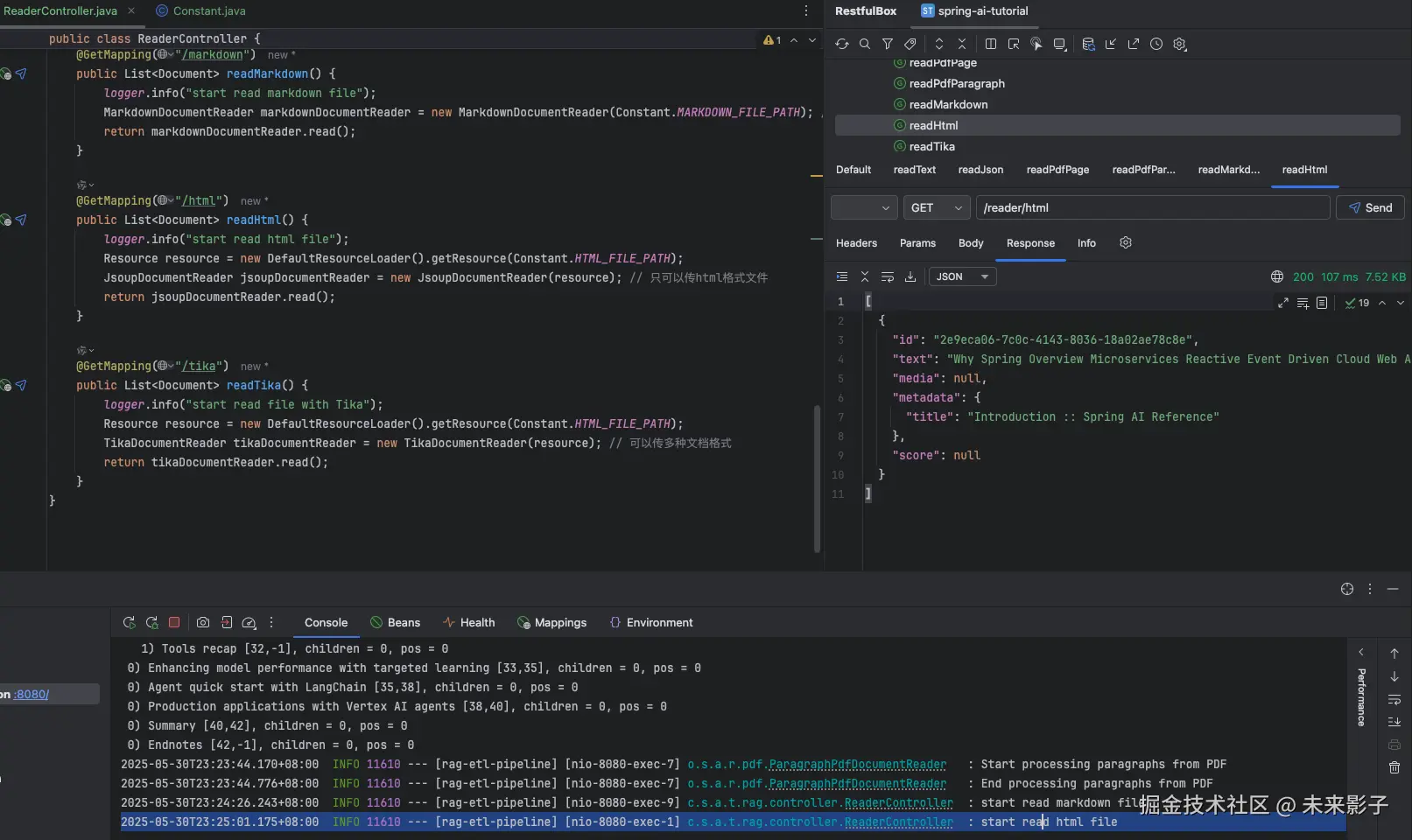The image size is (1412, 840).
Task: Open the :8080/ link
Action: point(32,694)
